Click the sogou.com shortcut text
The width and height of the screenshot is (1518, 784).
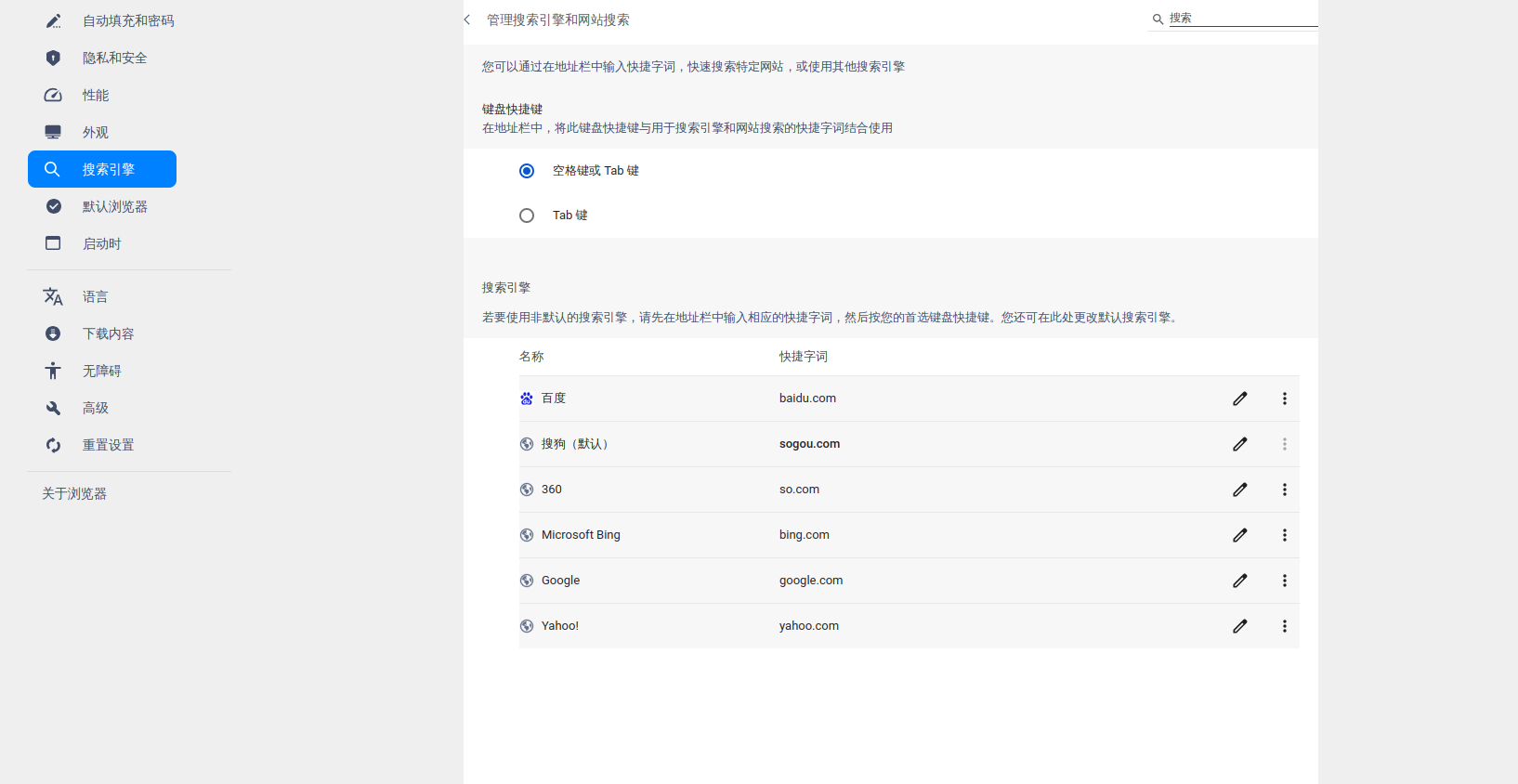pos(809,444)
